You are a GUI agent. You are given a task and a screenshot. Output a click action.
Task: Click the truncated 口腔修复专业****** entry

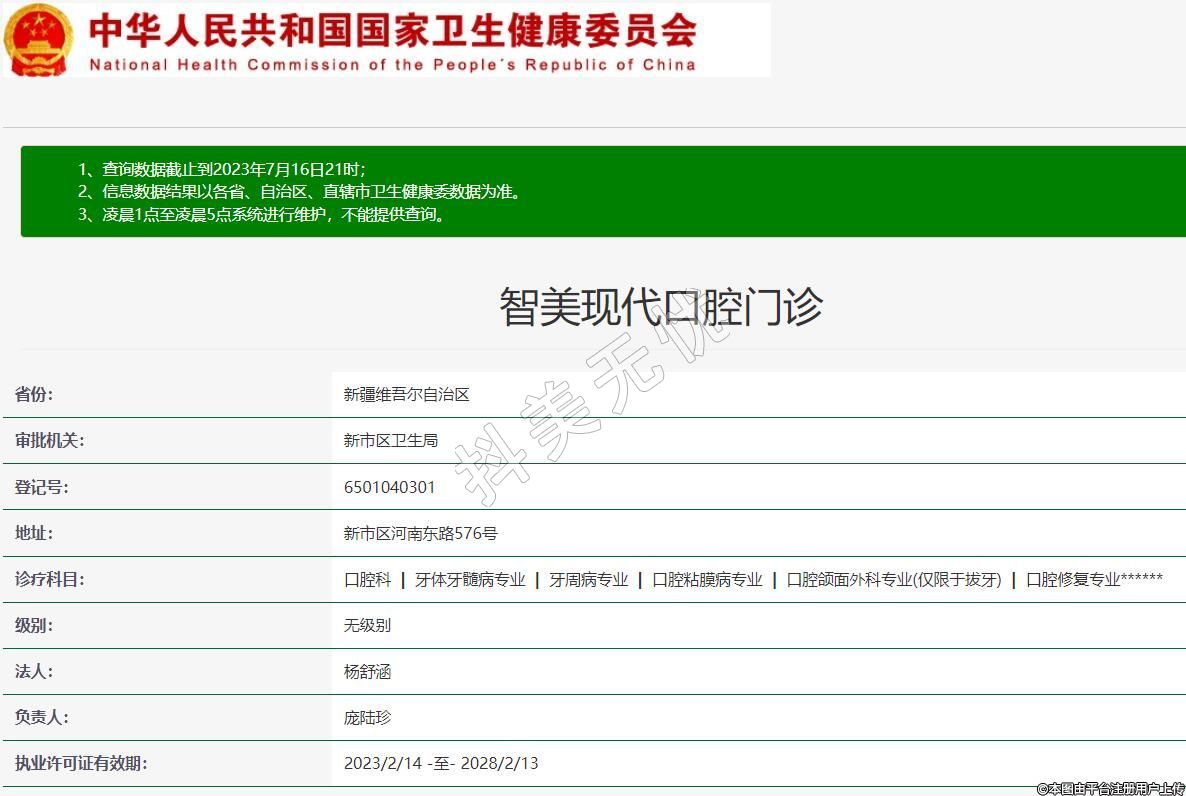(x=1093, y=580)
